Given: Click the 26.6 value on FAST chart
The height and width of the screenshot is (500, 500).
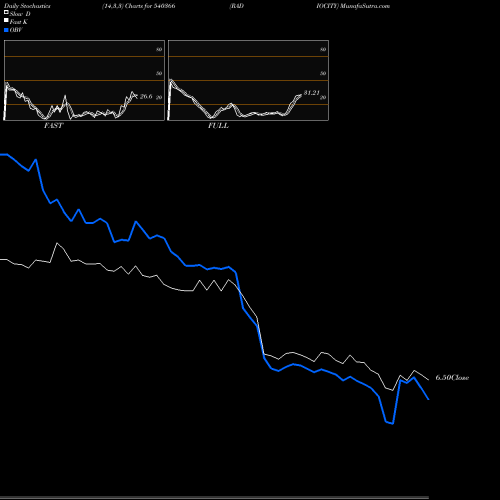Looking at the screenshot, I should tap(146, 96).
